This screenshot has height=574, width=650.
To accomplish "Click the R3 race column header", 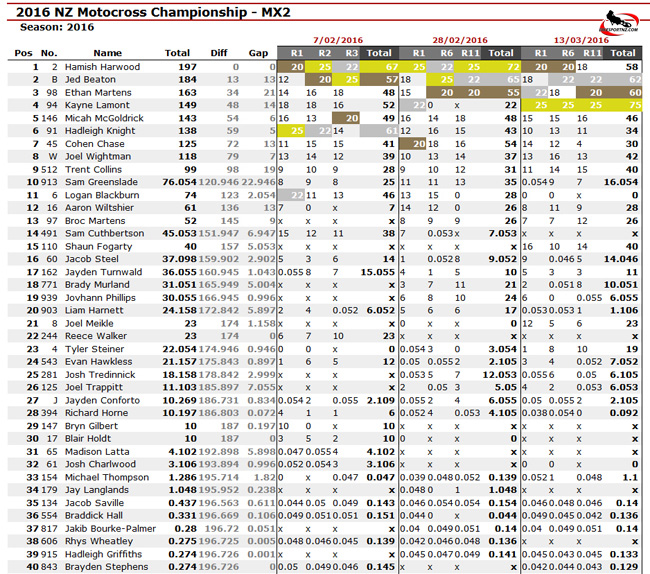I will pos(350,53).
